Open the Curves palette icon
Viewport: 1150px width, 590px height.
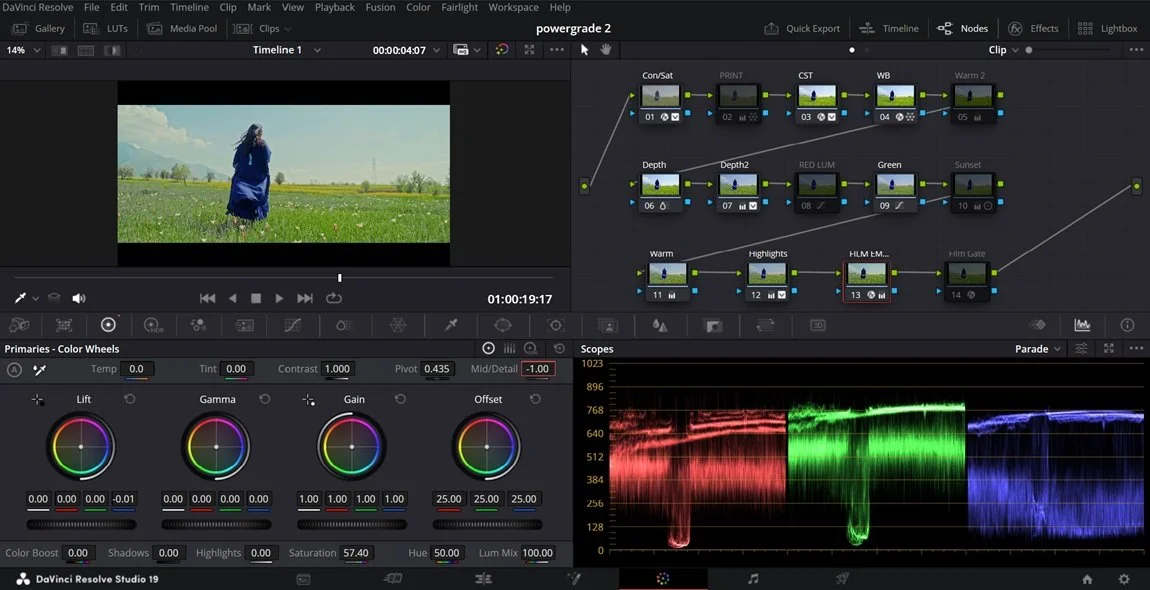coord(293,325)
